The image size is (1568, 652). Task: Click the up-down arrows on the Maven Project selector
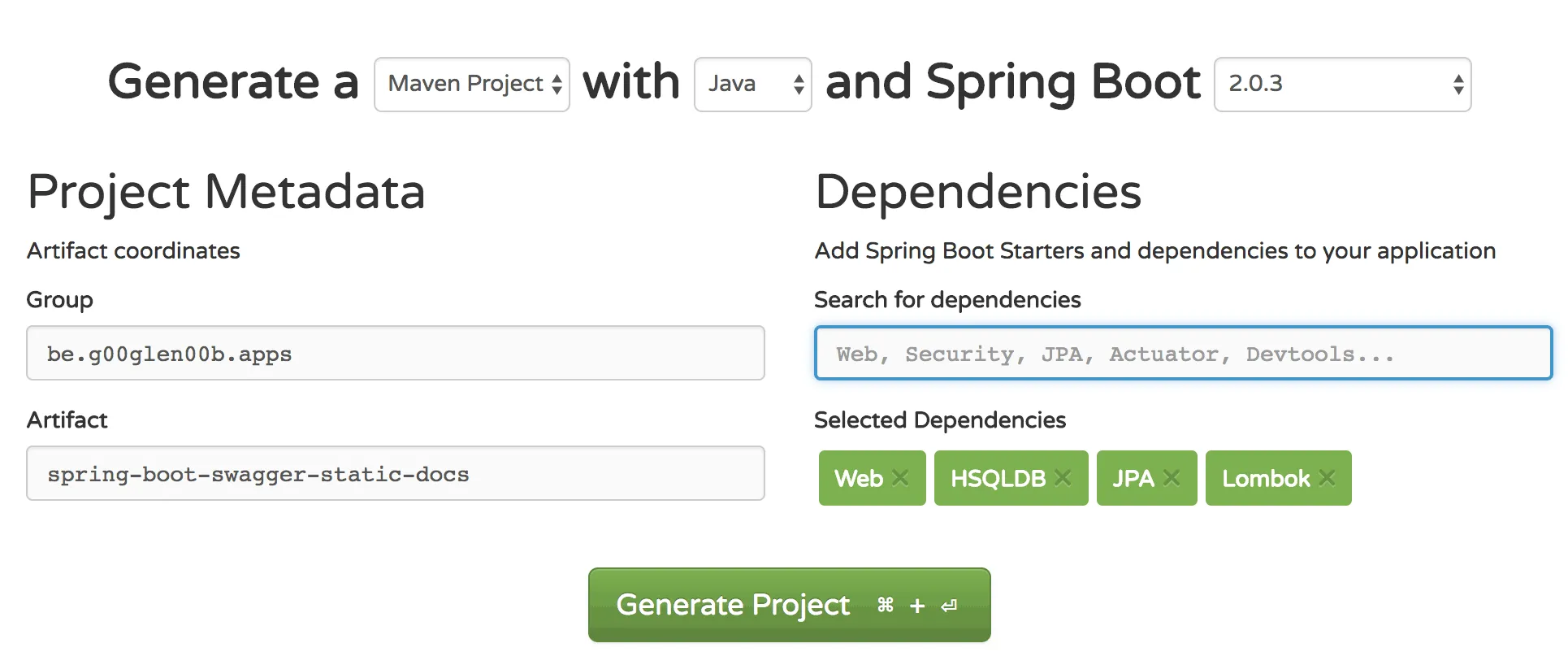click(x=557, y=85)
